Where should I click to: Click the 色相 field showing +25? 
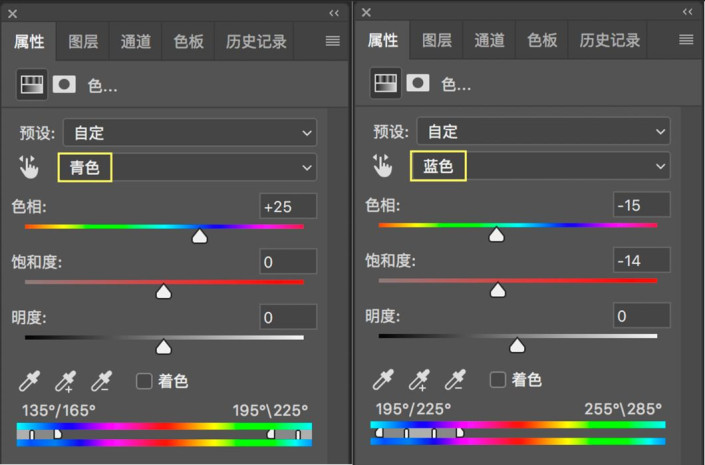288,206
